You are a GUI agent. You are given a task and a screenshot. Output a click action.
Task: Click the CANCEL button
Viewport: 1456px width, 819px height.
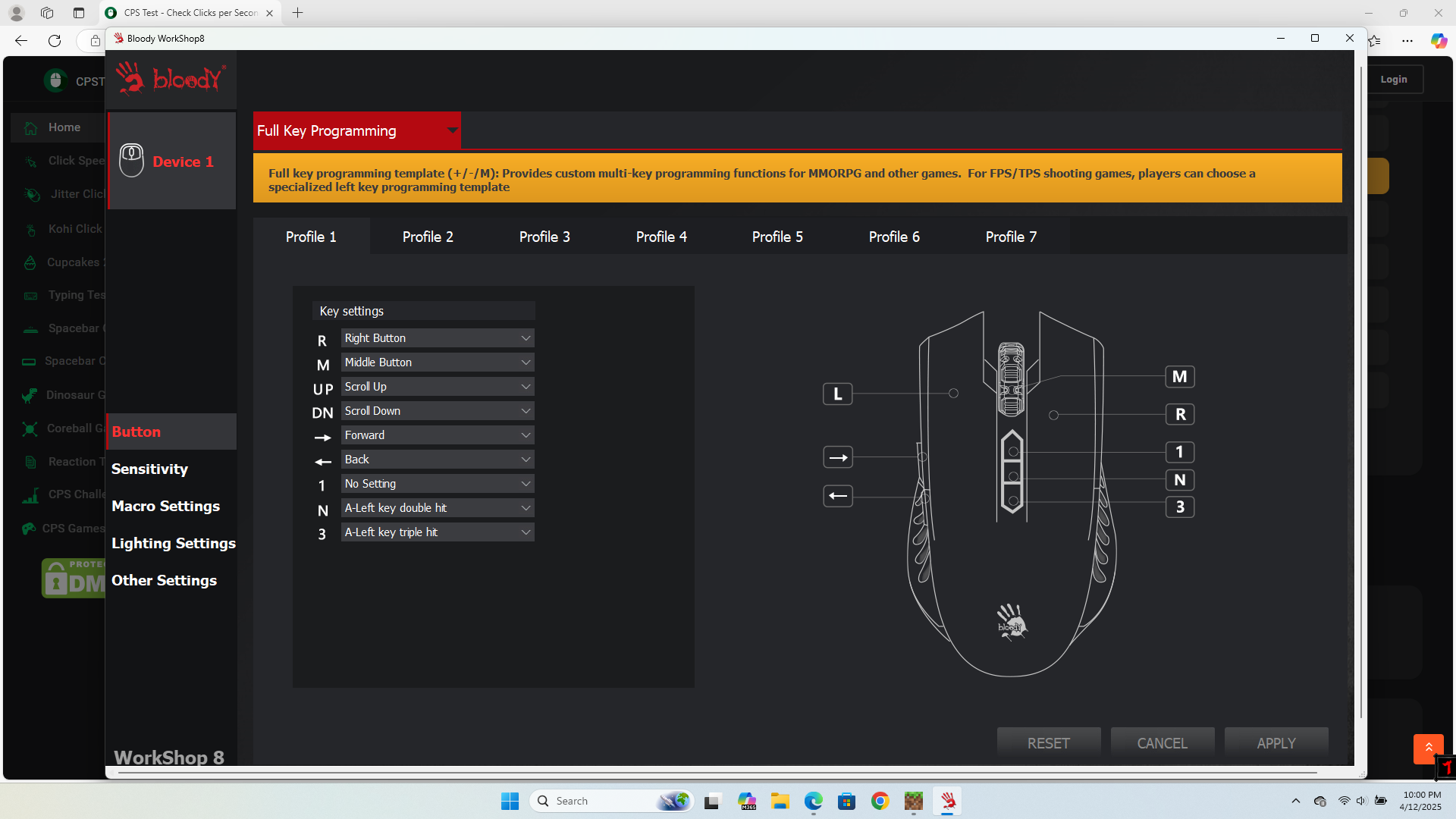pyautogui.click(x=1163, y=743)
